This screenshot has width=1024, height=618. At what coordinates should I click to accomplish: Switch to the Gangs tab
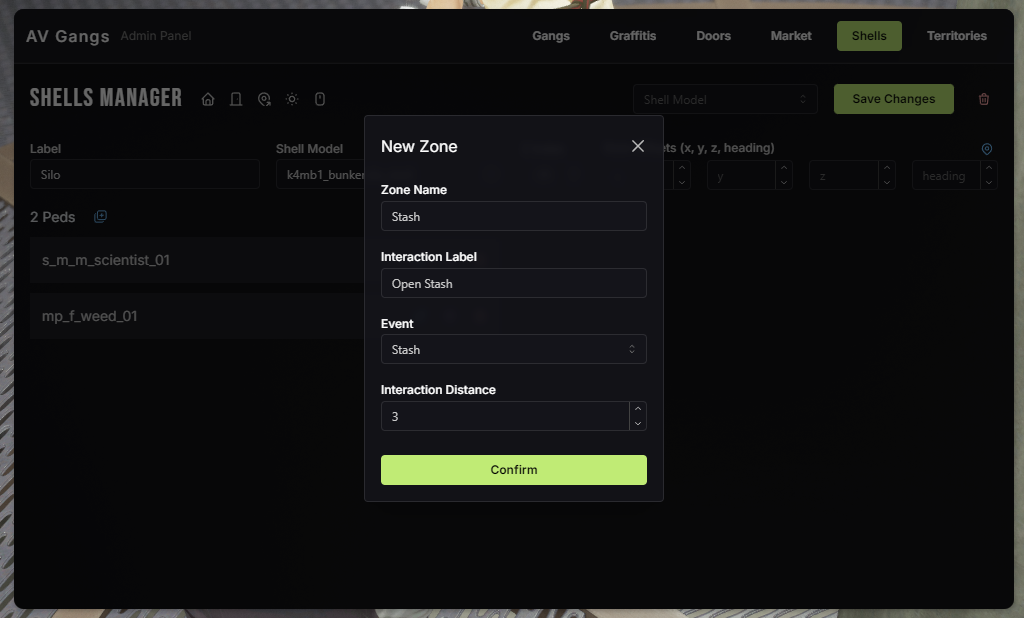(x=551, y=36)
